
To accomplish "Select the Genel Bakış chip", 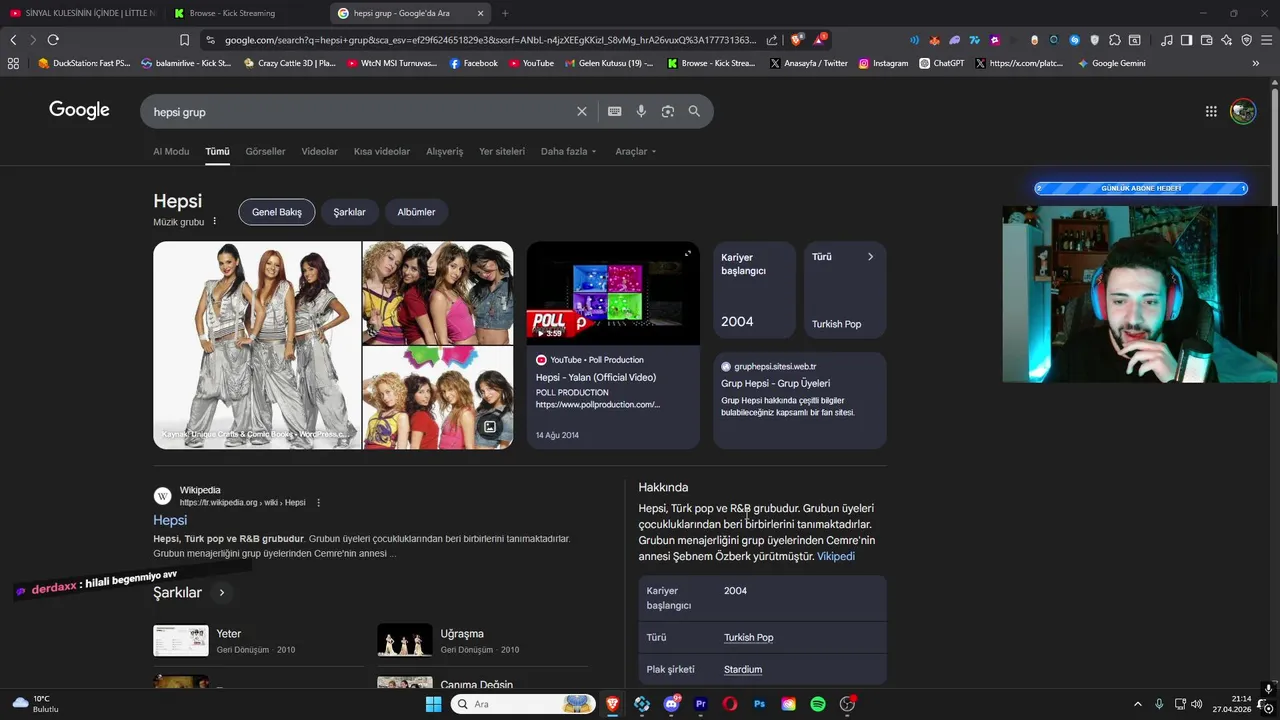I will pos(277,212).
